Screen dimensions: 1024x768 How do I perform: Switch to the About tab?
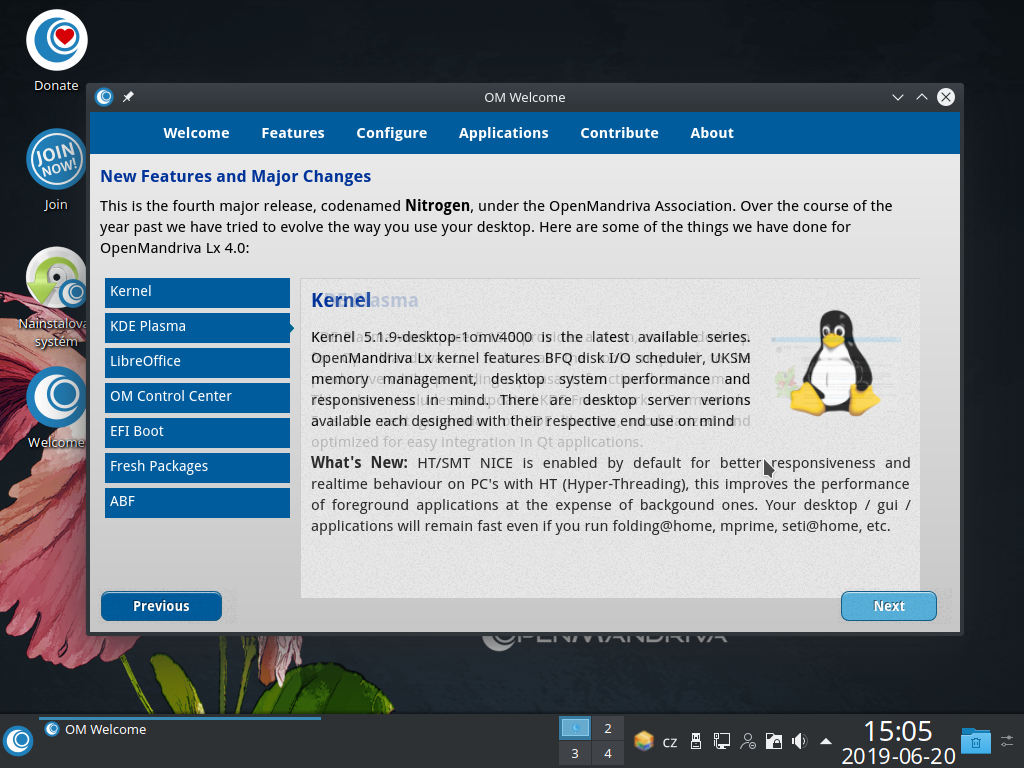712,133
